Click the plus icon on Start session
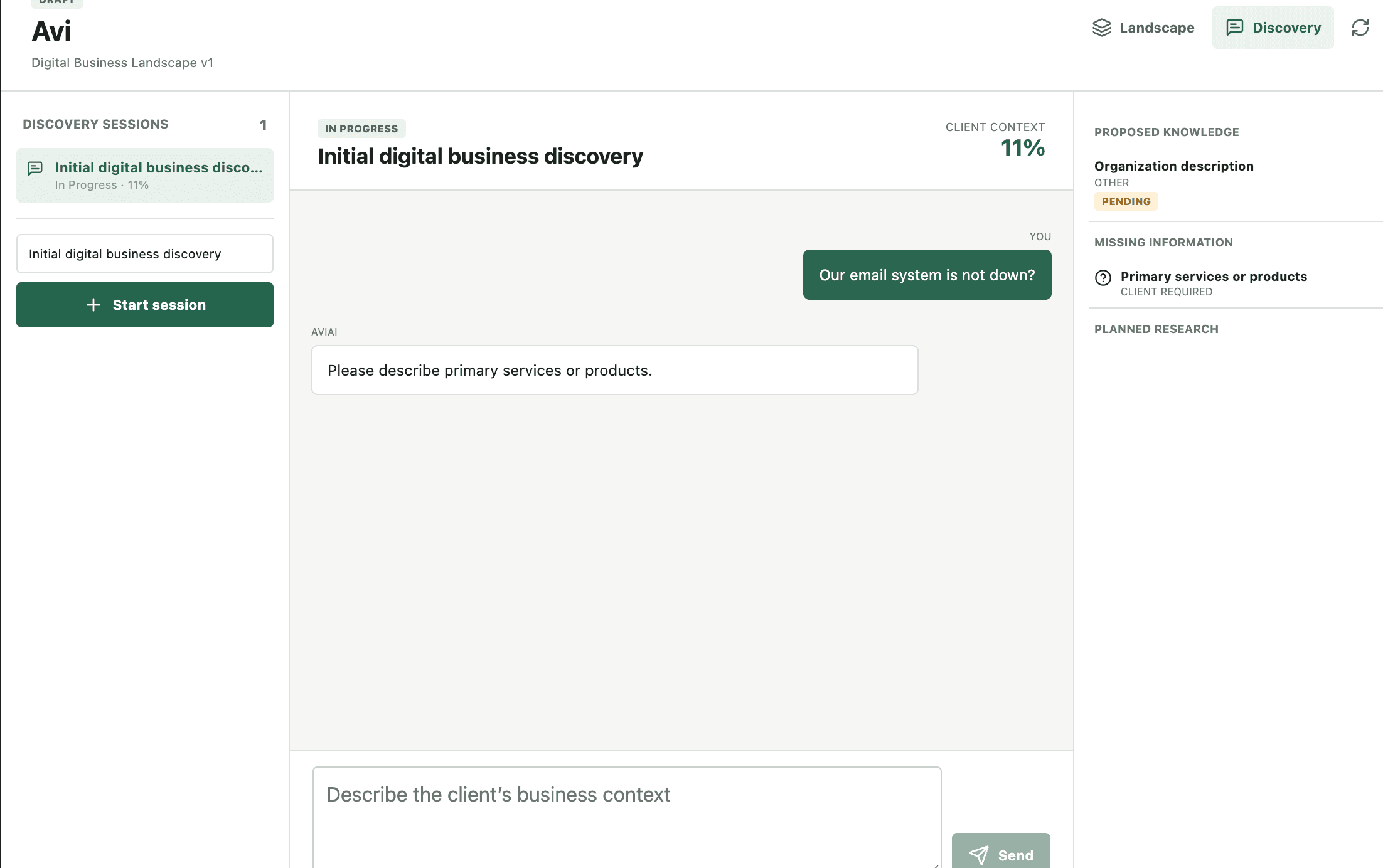 pos(93,305)
